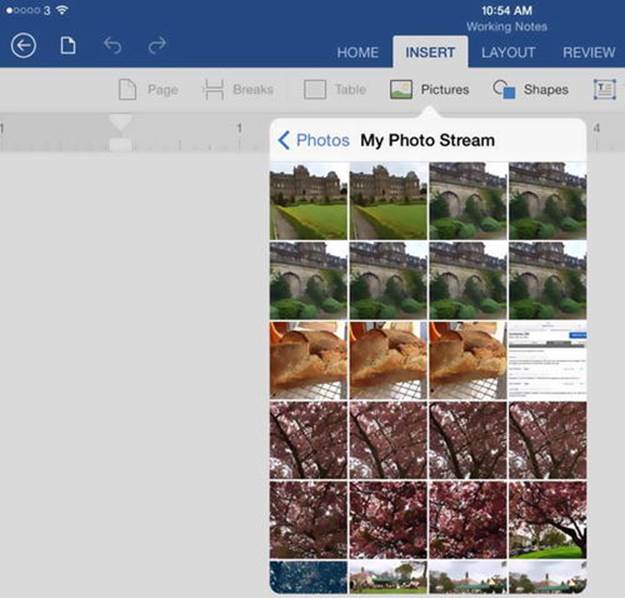
Task: Switch to the HOME tab
Action: (358, 52)
